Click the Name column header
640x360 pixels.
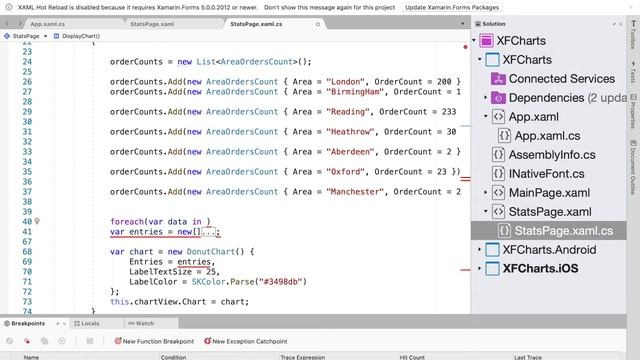pos(31,357)
